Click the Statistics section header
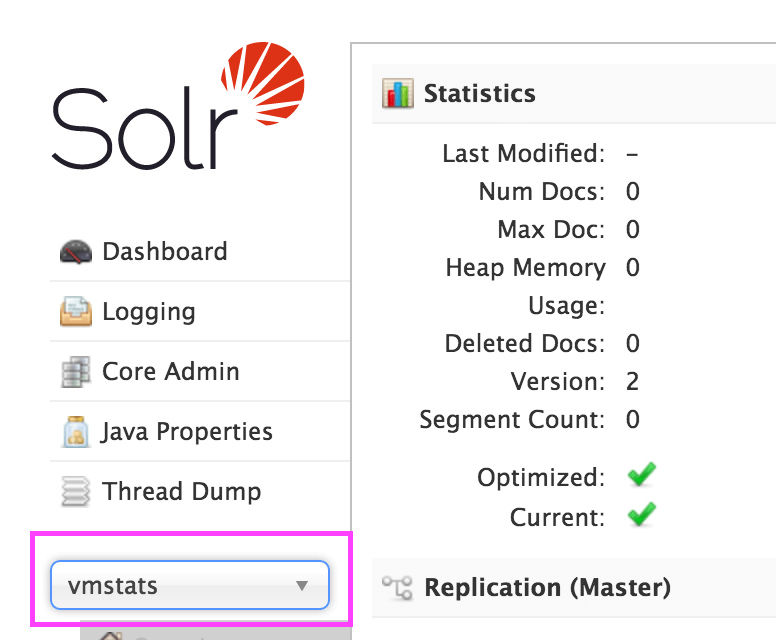This screenshot has height=640, width=776. pyautogui.click(x=574, y=94)
